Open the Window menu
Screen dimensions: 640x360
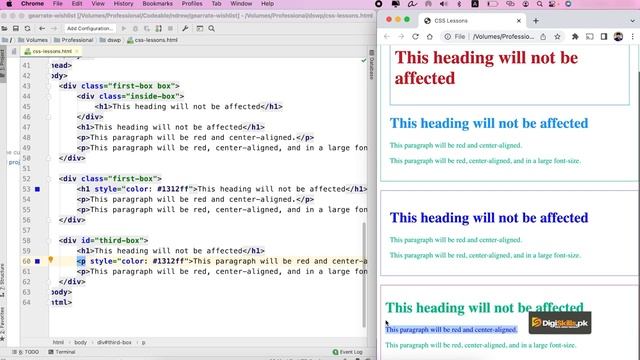pos(241,4)
